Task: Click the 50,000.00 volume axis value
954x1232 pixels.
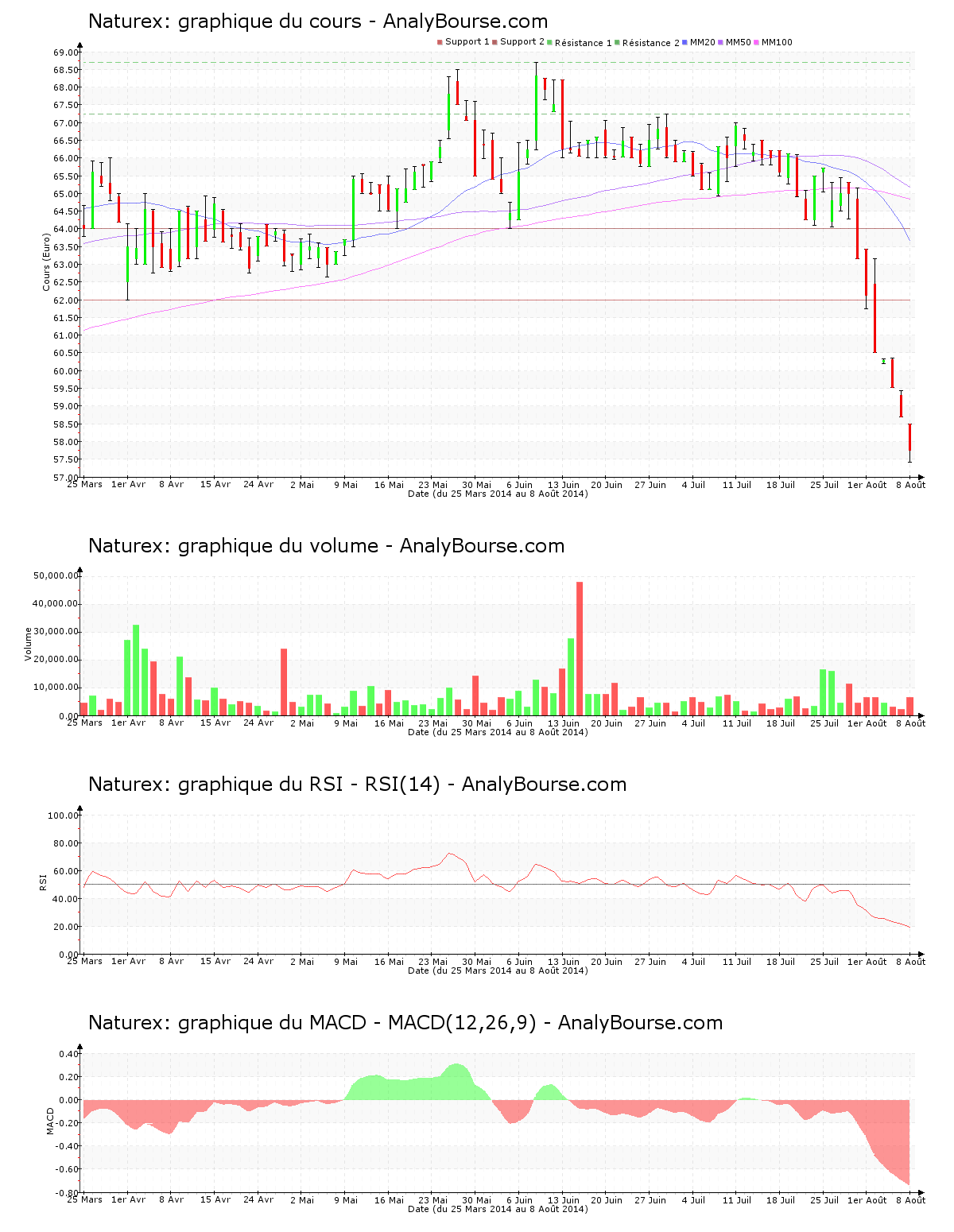Action: click(x=55, y=575)
